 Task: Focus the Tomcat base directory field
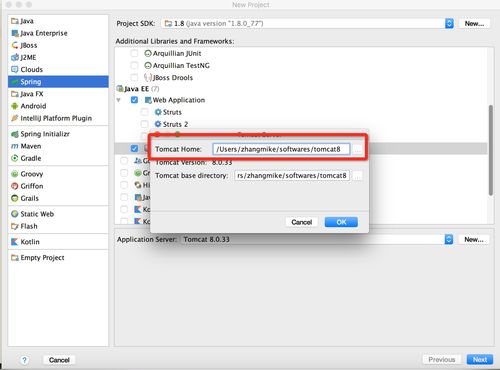(x=292, y=175)
